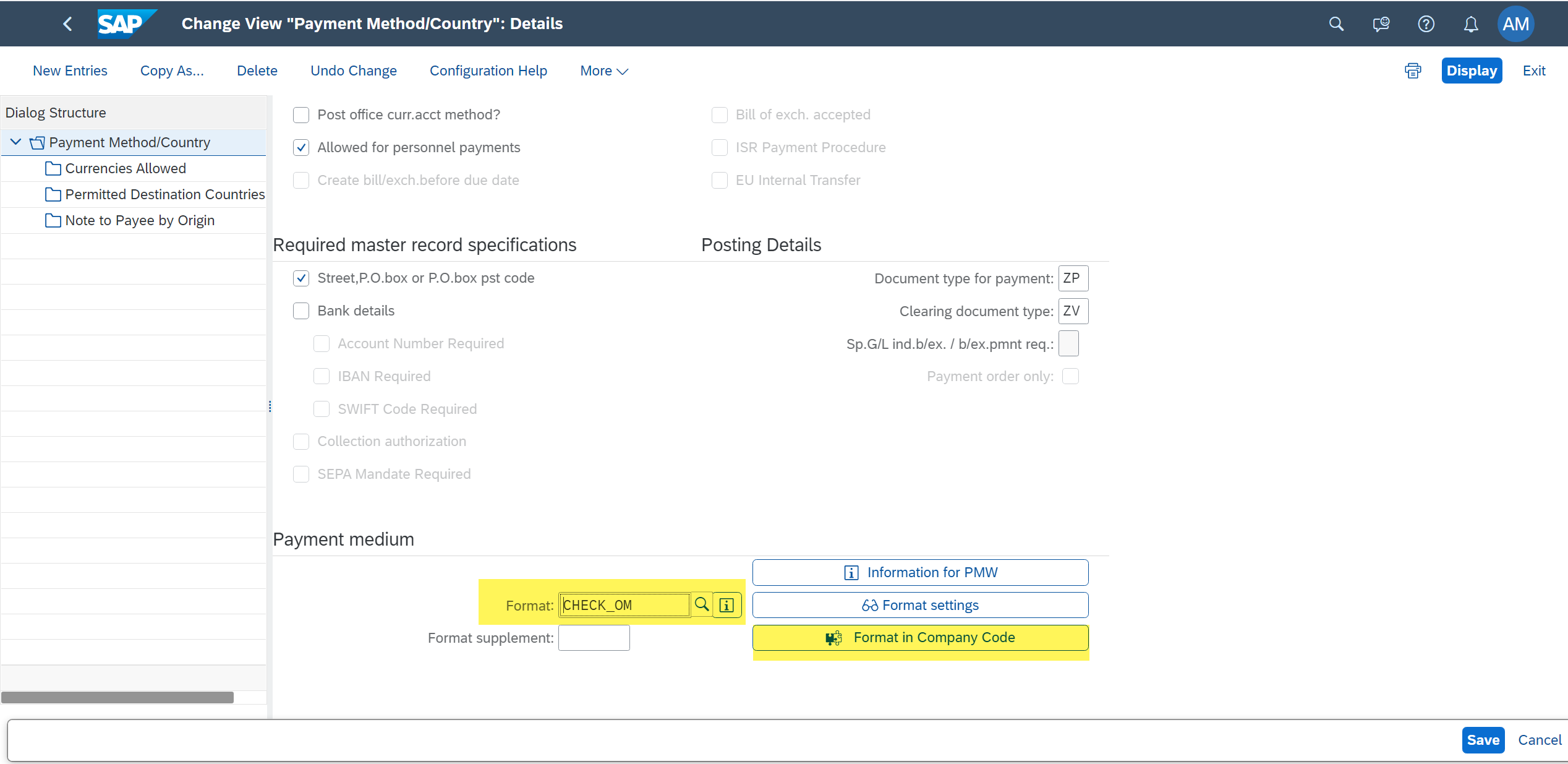Click Document type for payment field ZP
This screenshot has width=1568, height=764.
pos(1073,278)
